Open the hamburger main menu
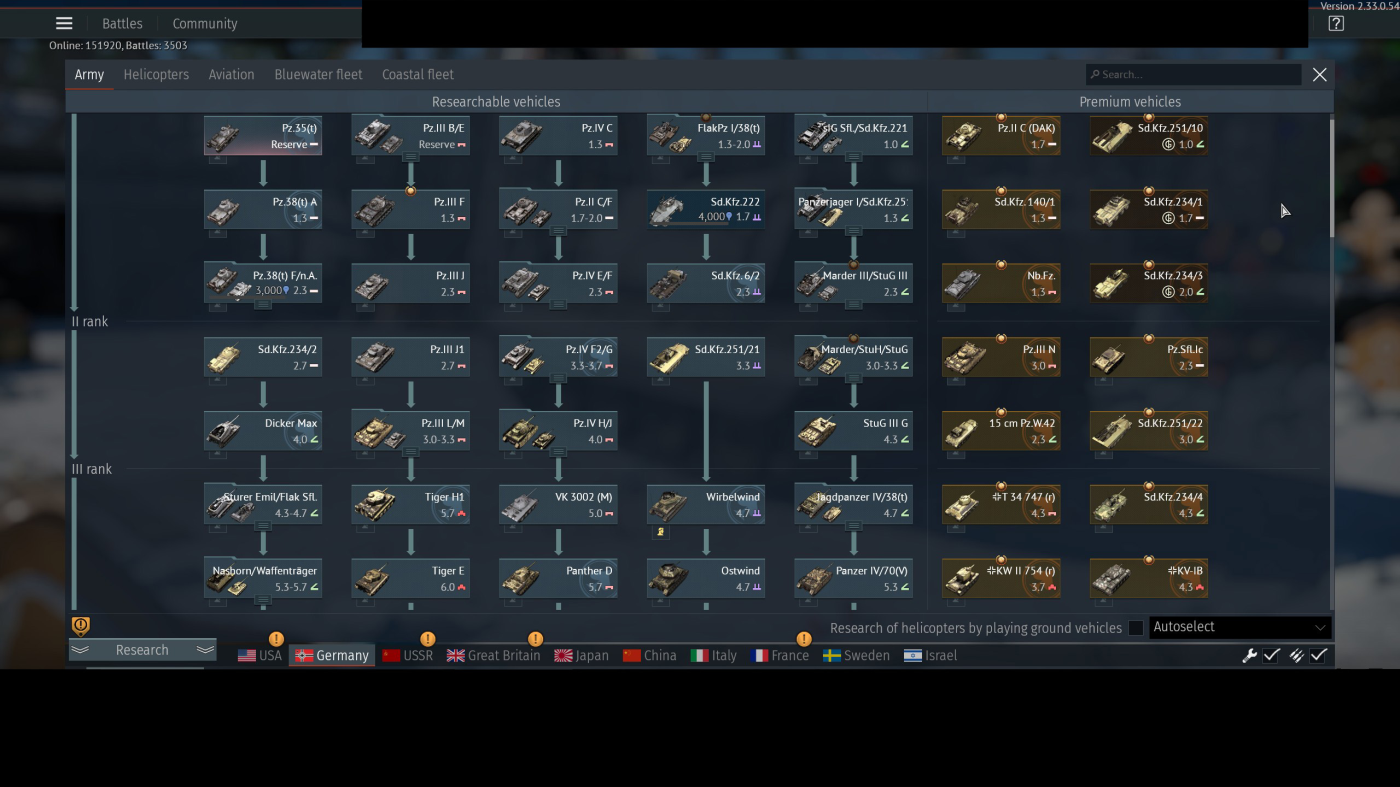Viewport: 1400px width, 787px height. tap(64, 24)
